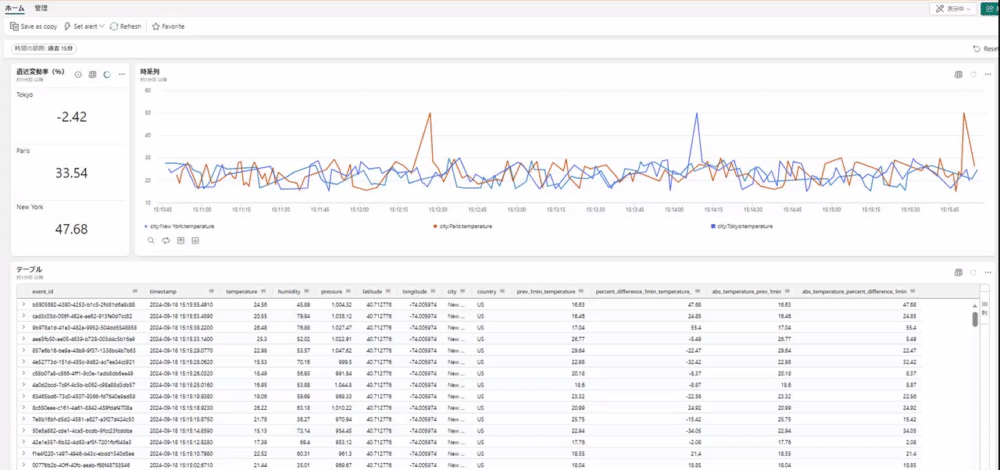Image resolution: width=1000 pixels, height=470 pixels.
Task: Click pressure cell 1,027.47
Action: [x=341, y=327]
